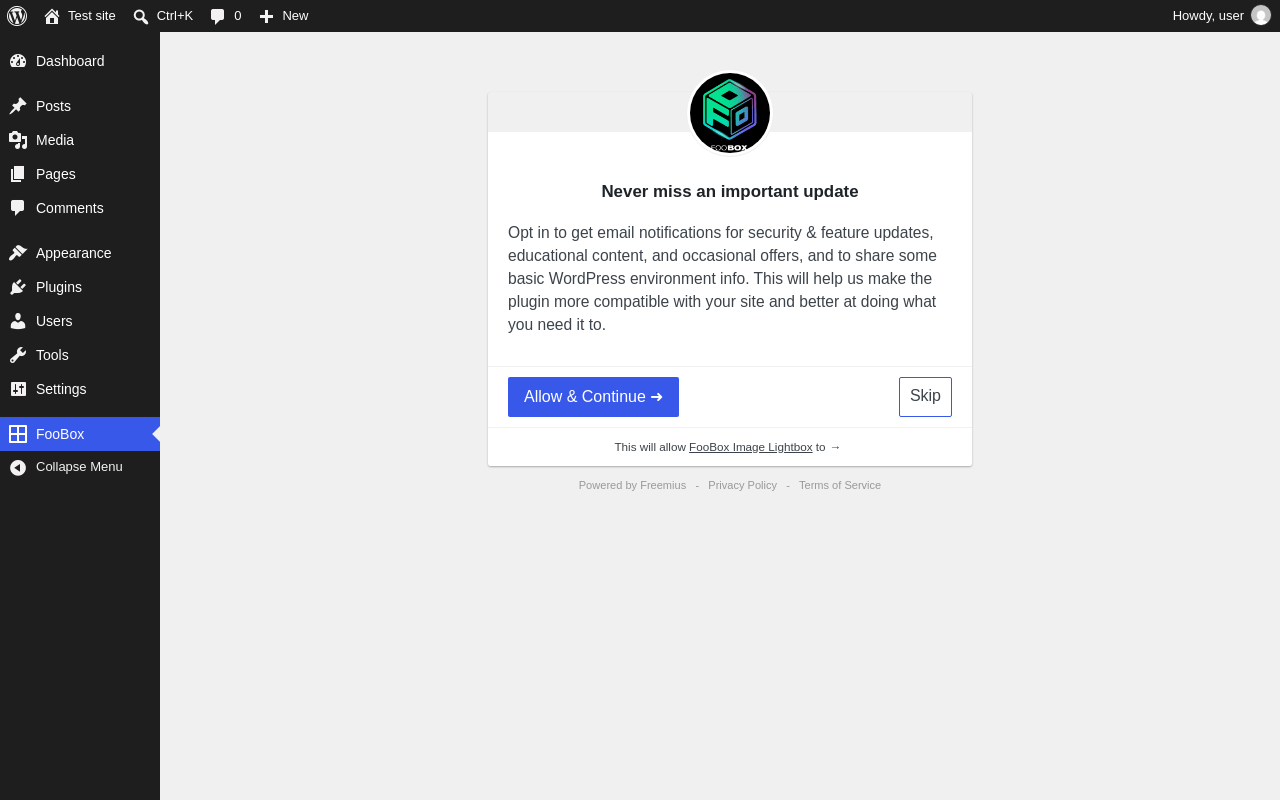Open Settings label in sidebar
Viewport: 1280px width, 800px height.
point(61,389)
